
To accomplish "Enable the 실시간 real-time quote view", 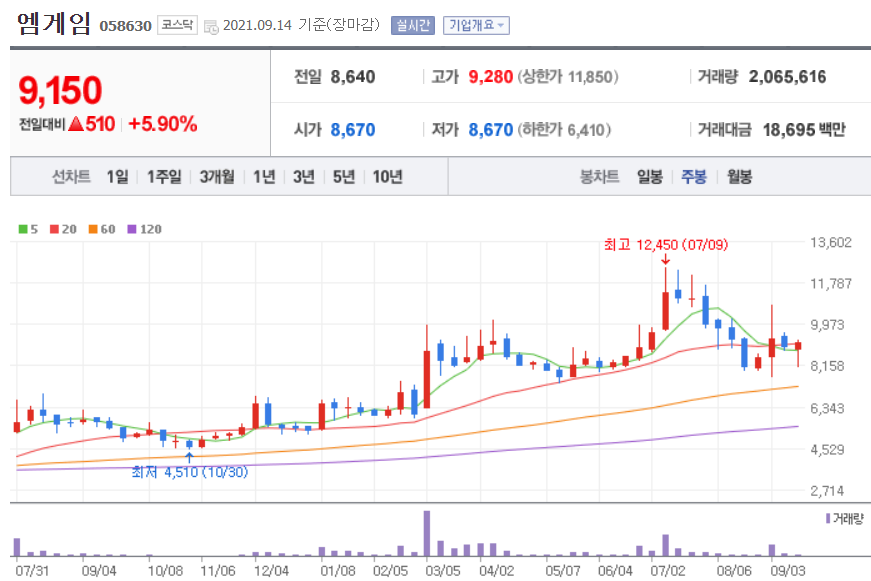I will point(415,27).
